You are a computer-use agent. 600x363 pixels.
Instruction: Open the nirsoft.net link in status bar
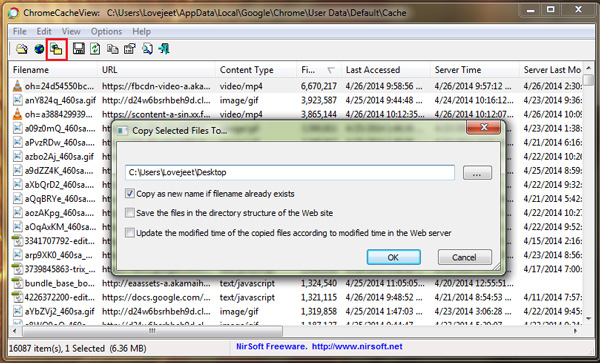pyautogui.click(x=357, y=347)
